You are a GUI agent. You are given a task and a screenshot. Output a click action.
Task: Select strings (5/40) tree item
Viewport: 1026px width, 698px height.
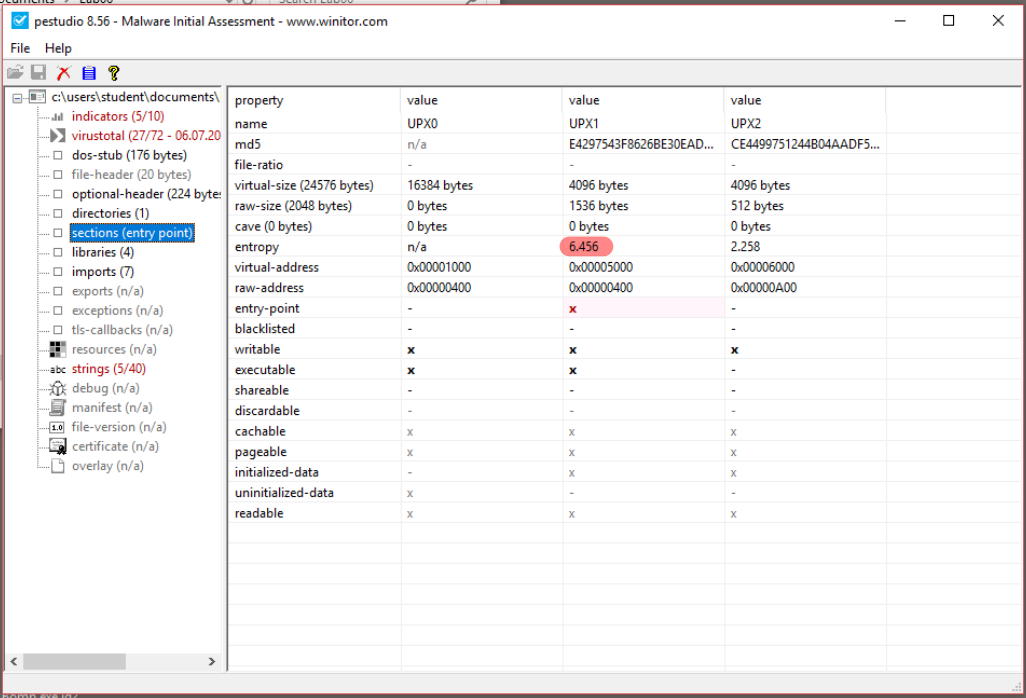109,369
